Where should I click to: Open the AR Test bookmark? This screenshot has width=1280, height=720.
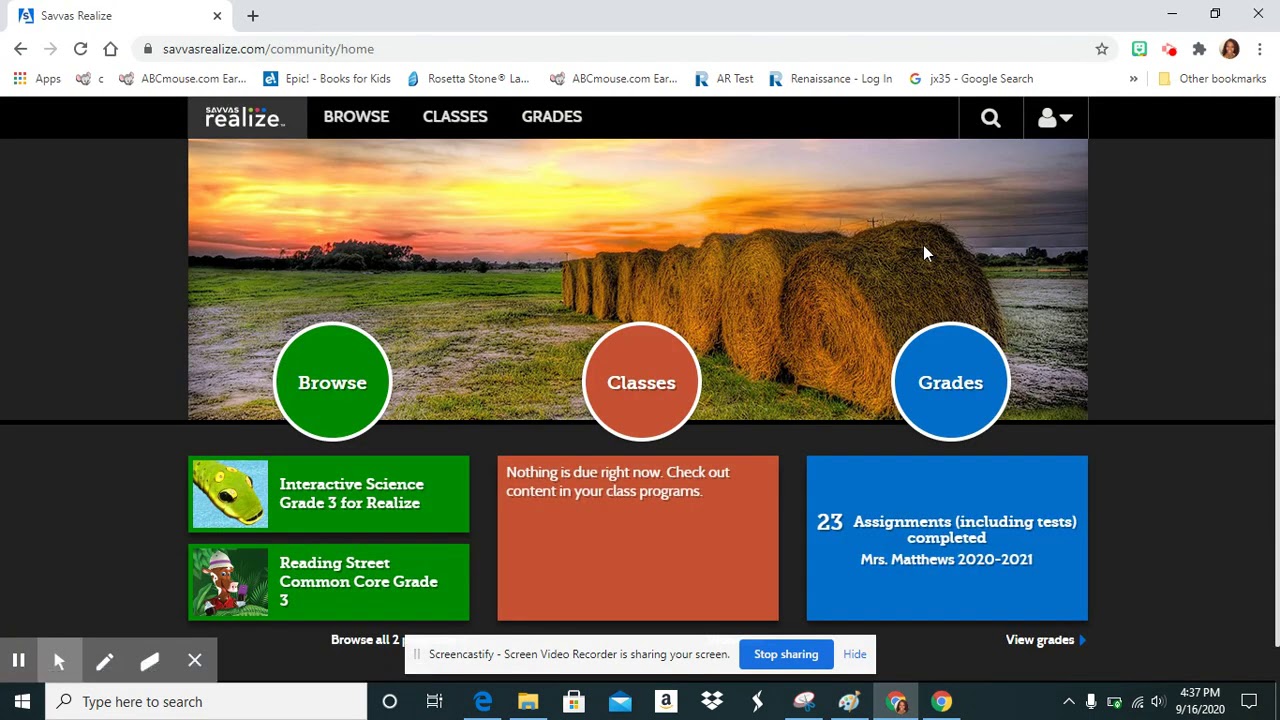(724, 79)
